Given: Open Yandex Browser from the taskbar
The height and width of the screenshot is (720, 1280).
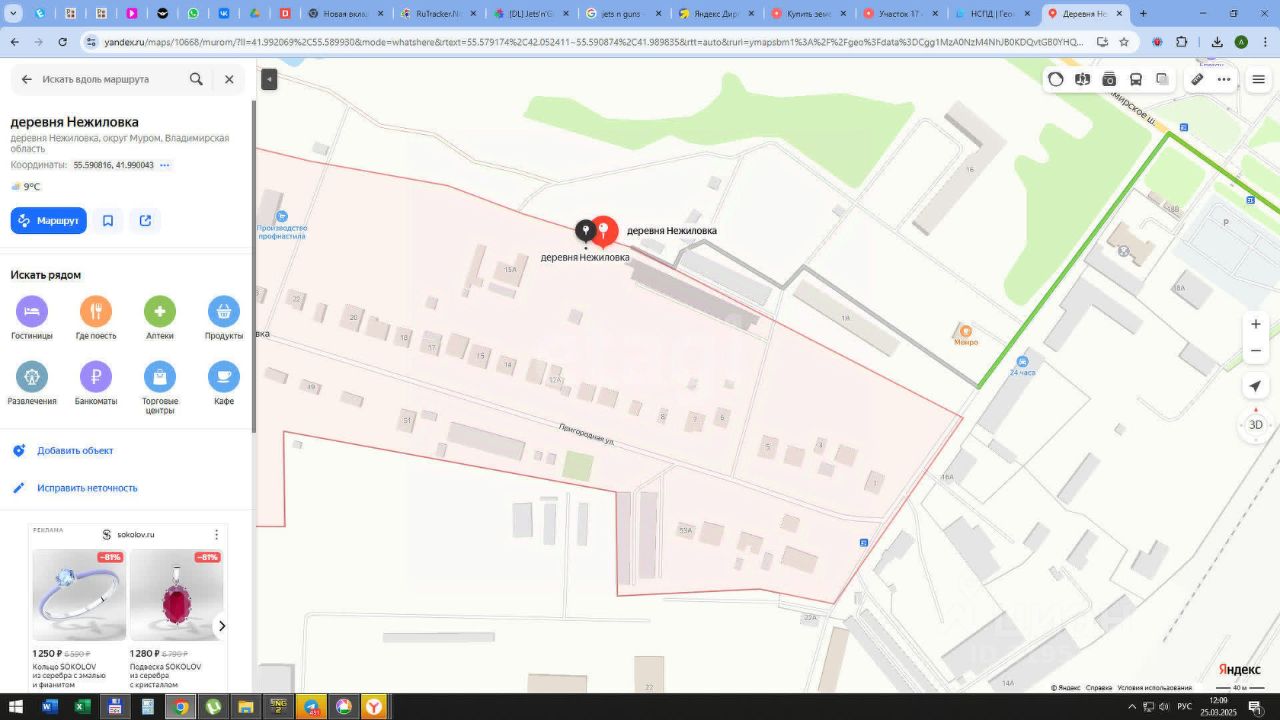Looking at the screenshot, I should 373,707.
